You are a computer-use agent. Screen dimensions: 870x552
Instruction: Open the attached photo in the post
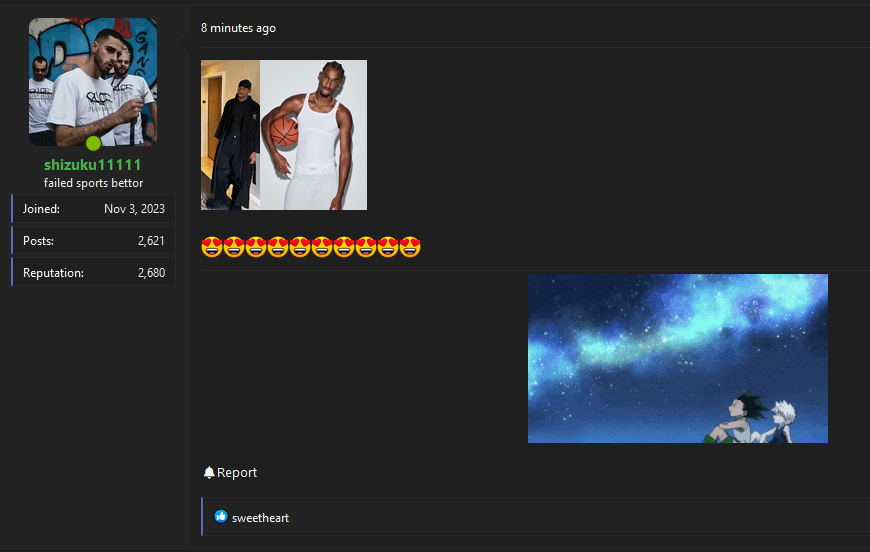(x=284, y=135)
